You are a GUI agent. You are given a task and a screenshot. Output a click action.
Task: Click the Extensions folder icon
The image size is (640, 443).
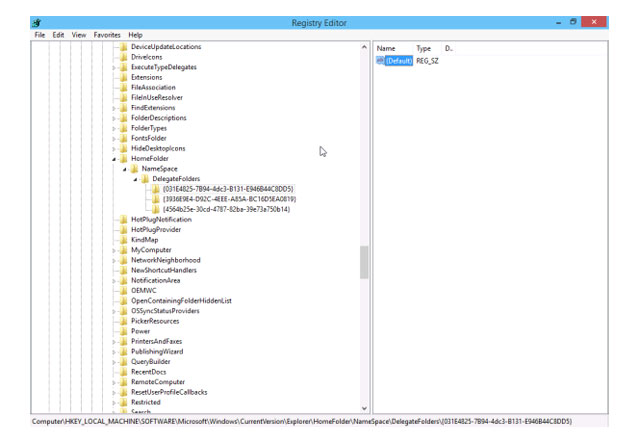coord(124,78)
